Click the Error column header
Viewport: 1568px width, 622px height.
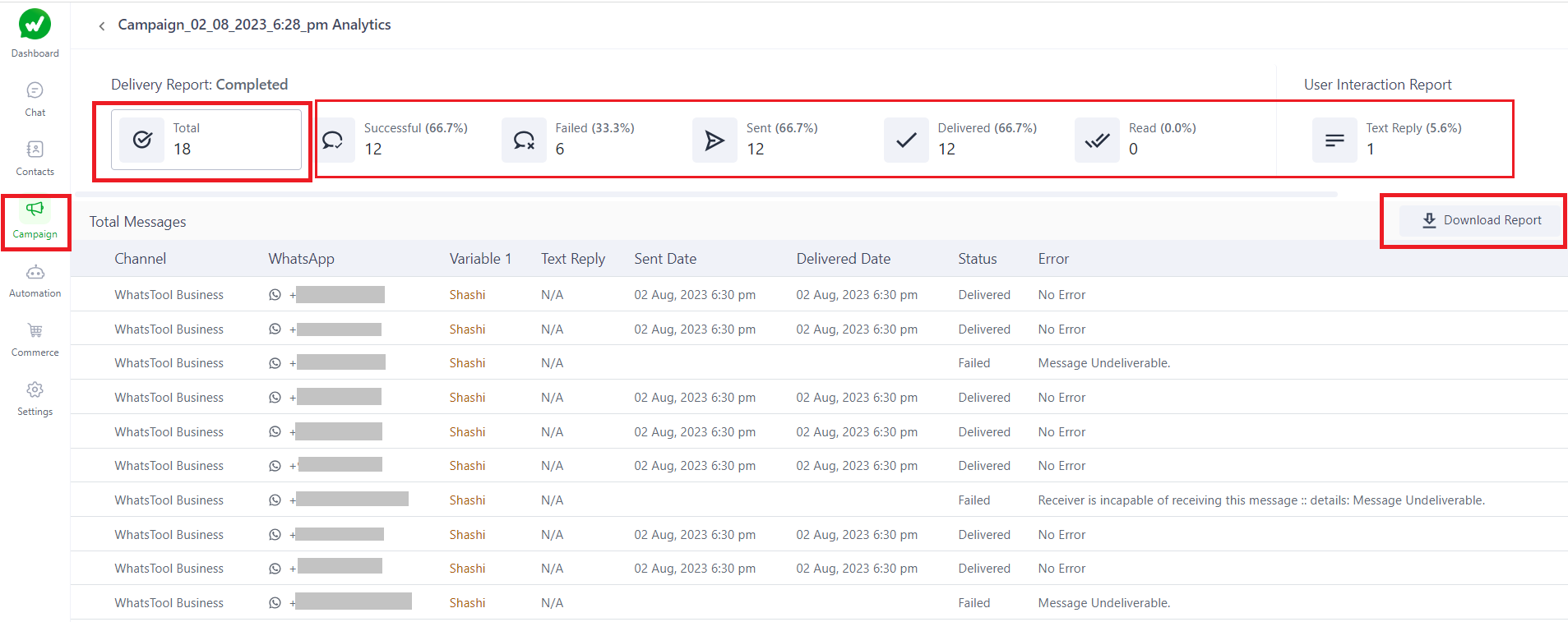click(x=1053, y=259)
